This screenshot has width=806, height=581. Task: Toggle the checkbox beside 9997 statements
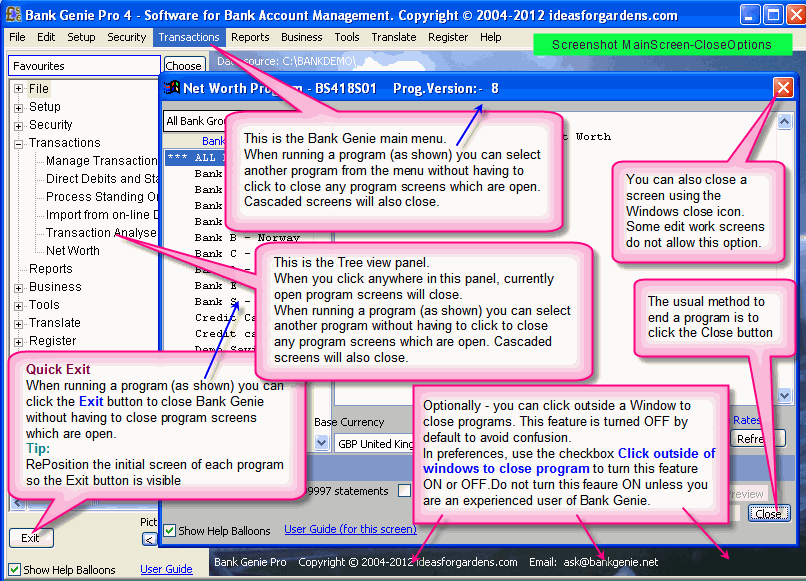[x=405, y=491]
